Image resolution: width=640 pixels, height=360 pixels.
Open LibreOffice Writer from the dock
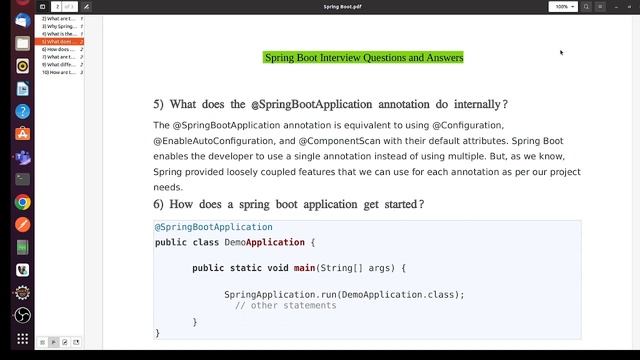click(x=22, y=89)
